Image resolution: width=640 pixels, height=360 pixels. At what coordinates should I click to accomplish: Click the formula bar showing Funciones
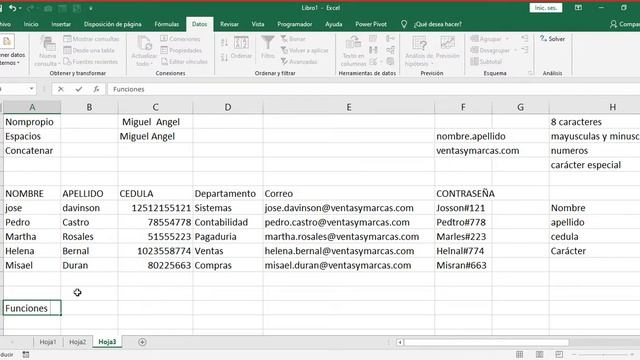coord(373,89)
